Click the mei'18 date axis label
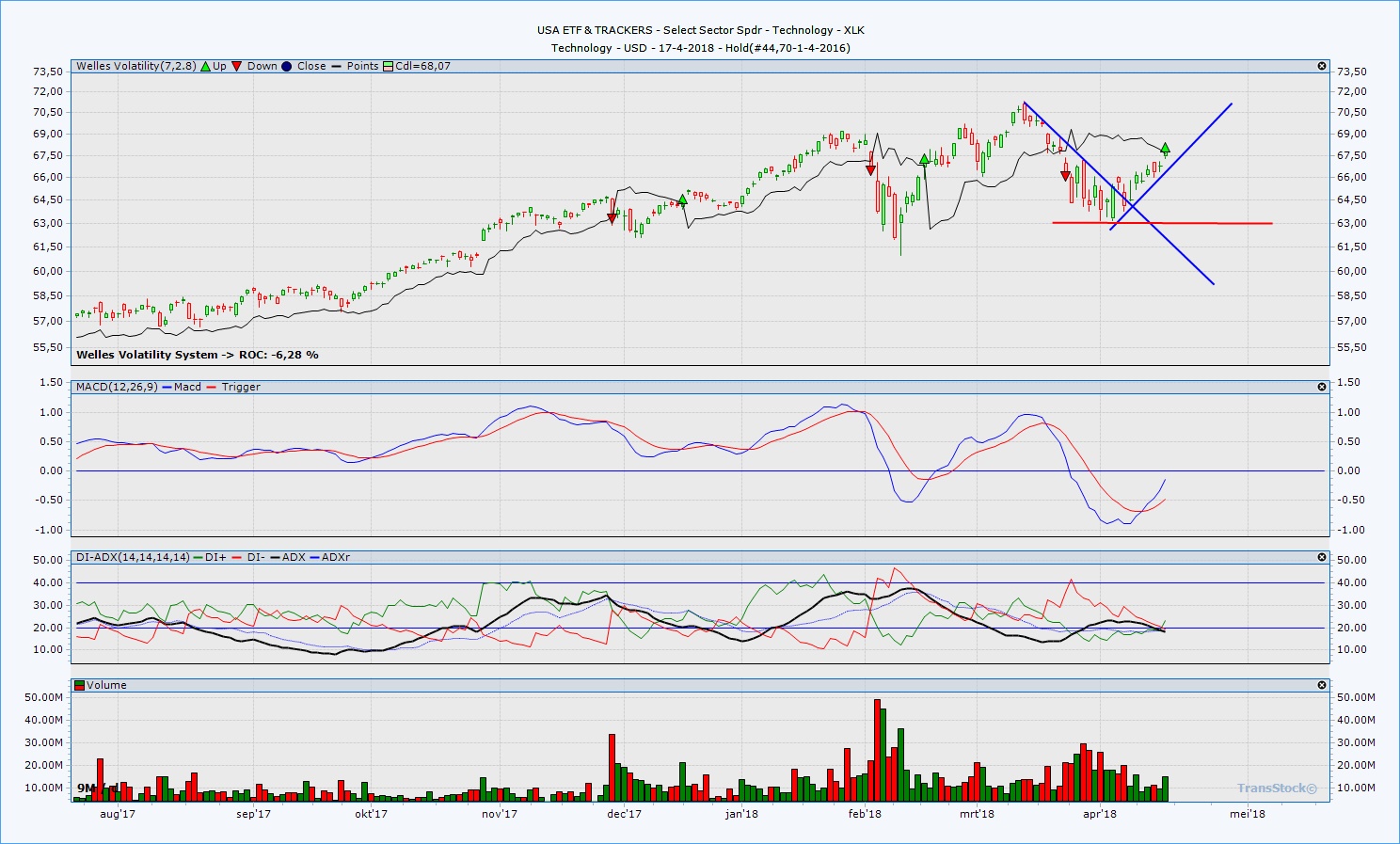This screenshot has height=844, width=1400. (1248, 813)
